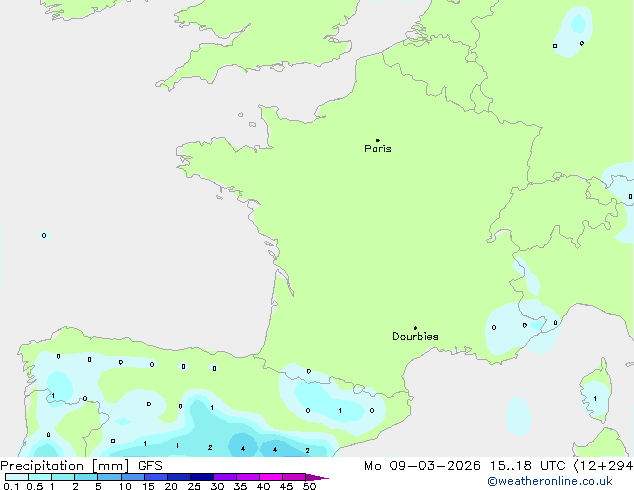
Task: Click the Dourbies city label
Action: [x=415, y=336]
